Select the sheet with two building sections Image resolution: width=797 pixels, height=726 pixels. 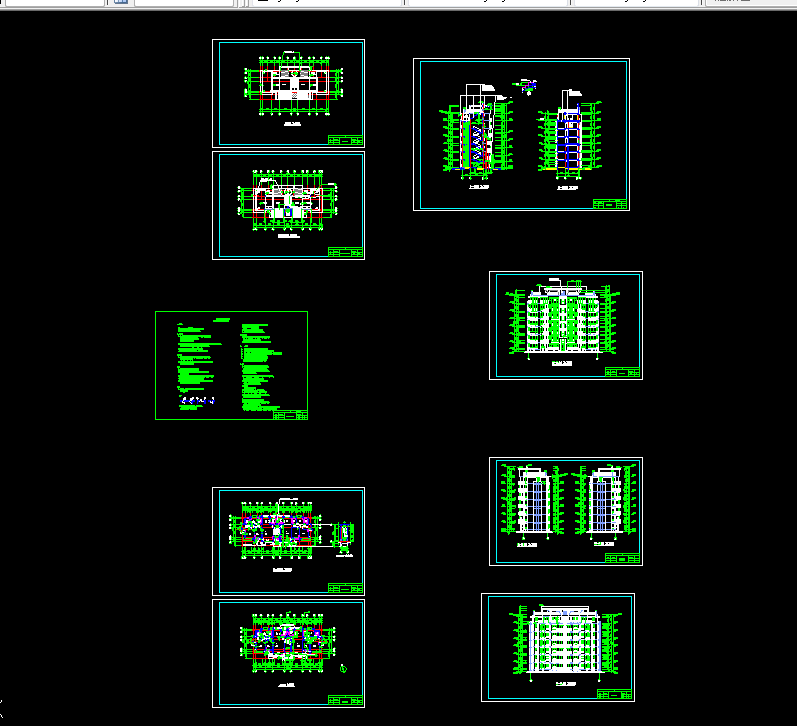[x=522, y=134]
